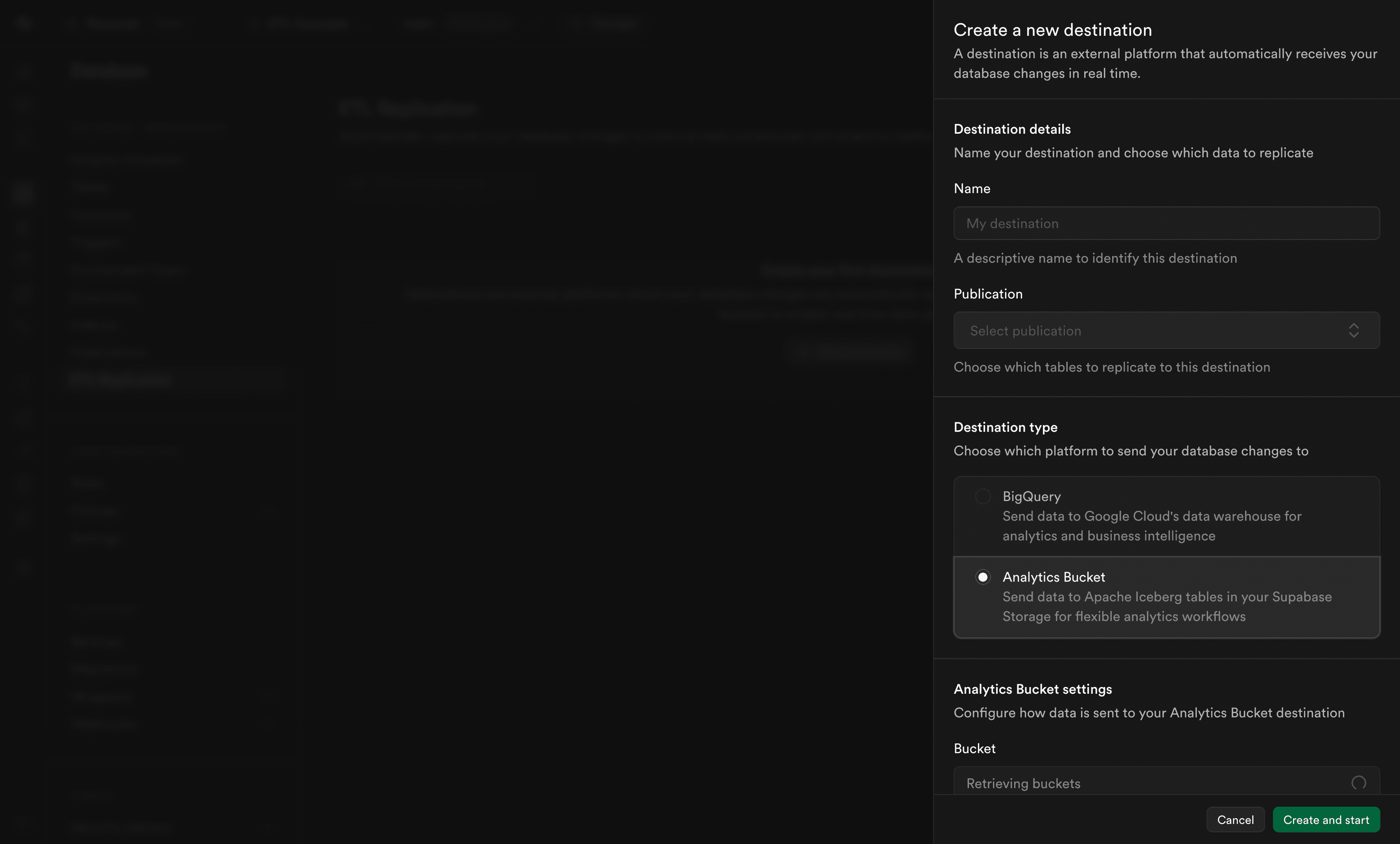Select the BigQuery radio button
This screenshot has height=844, width=1400.
[982, 496]
